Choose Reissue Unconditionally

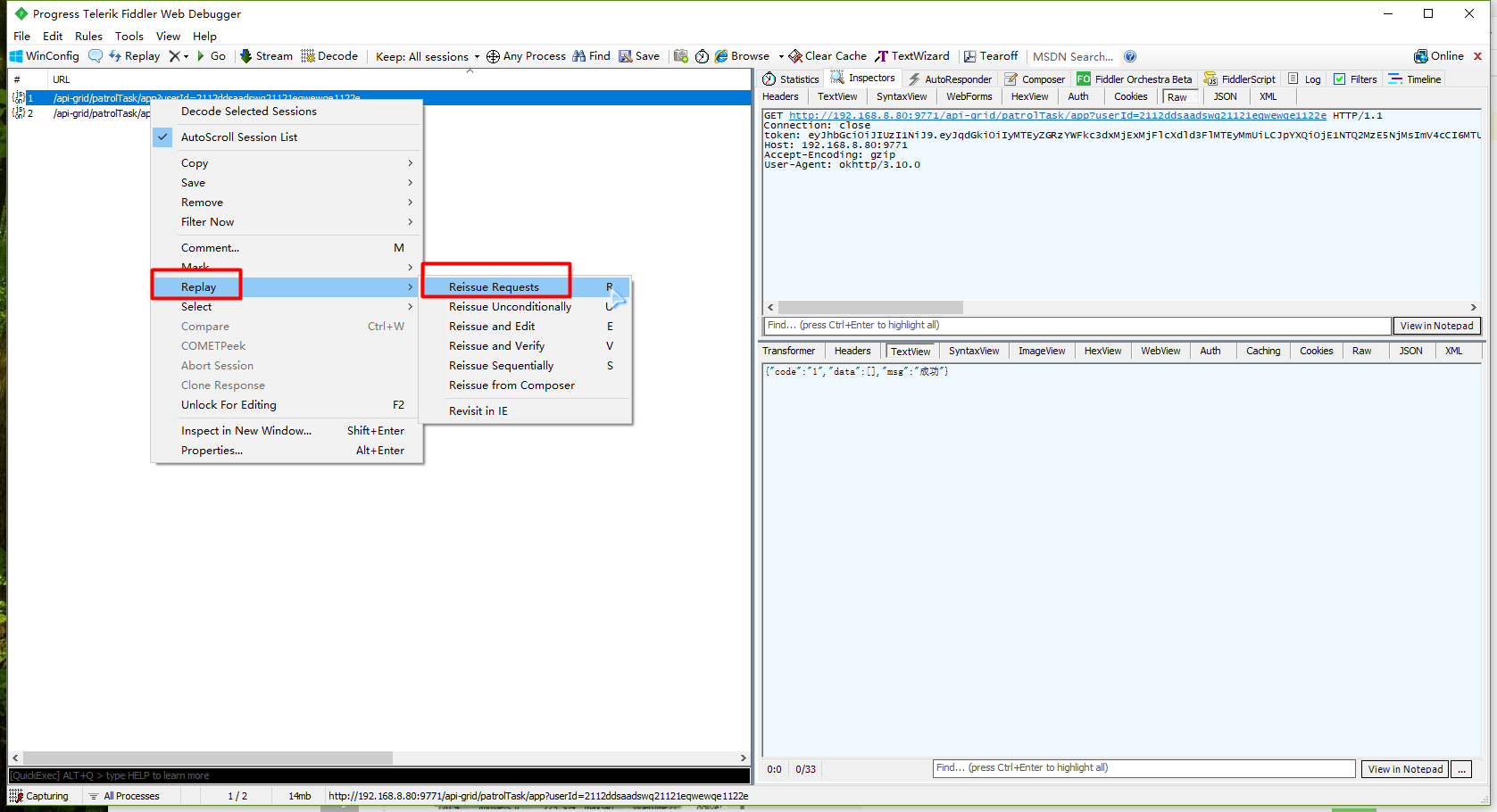pos(526,306)
